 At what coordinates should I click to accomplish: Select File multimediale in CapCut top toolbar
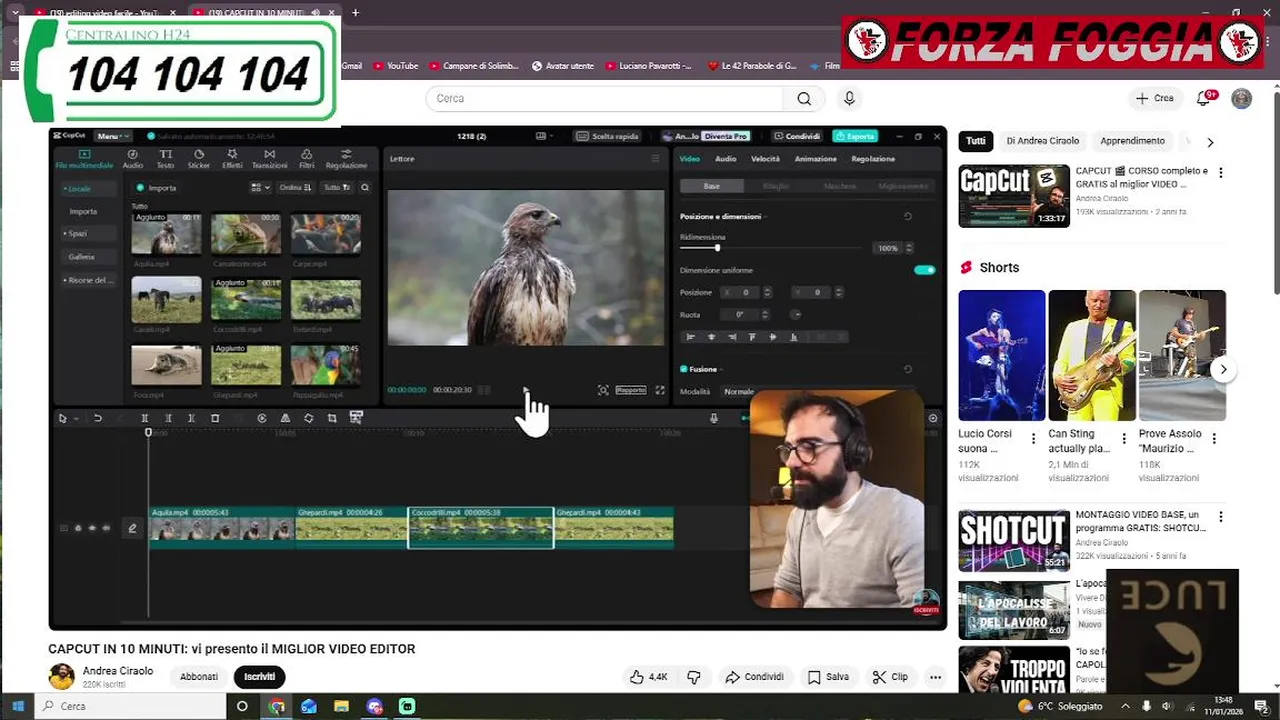(x=84, y=159)
